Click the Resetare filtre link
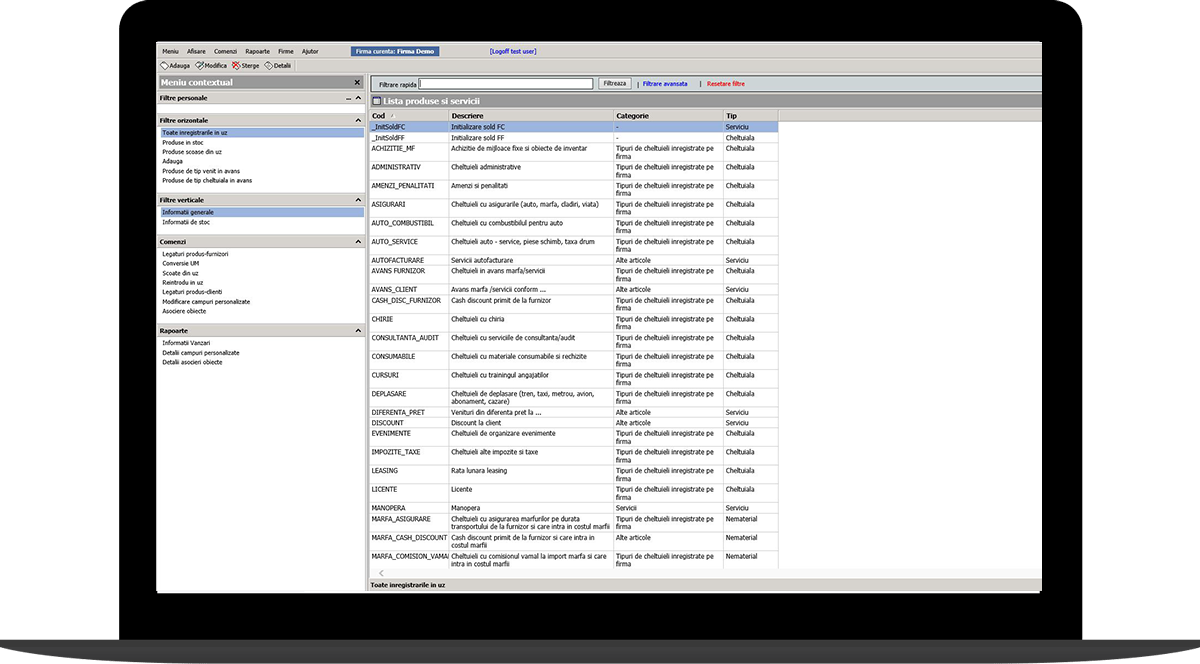 725,84
